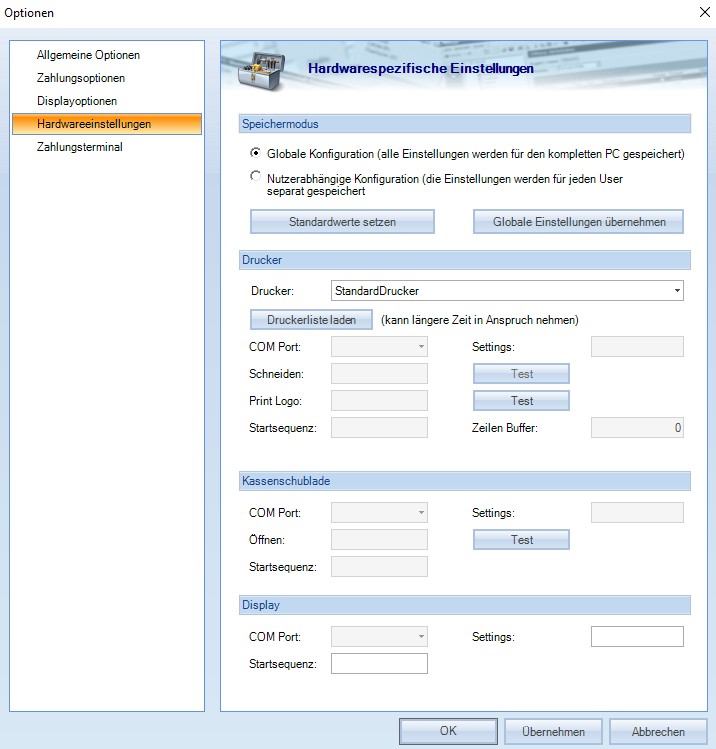
Task: Confirm the dialog with OK
Action: coord(448,731)
